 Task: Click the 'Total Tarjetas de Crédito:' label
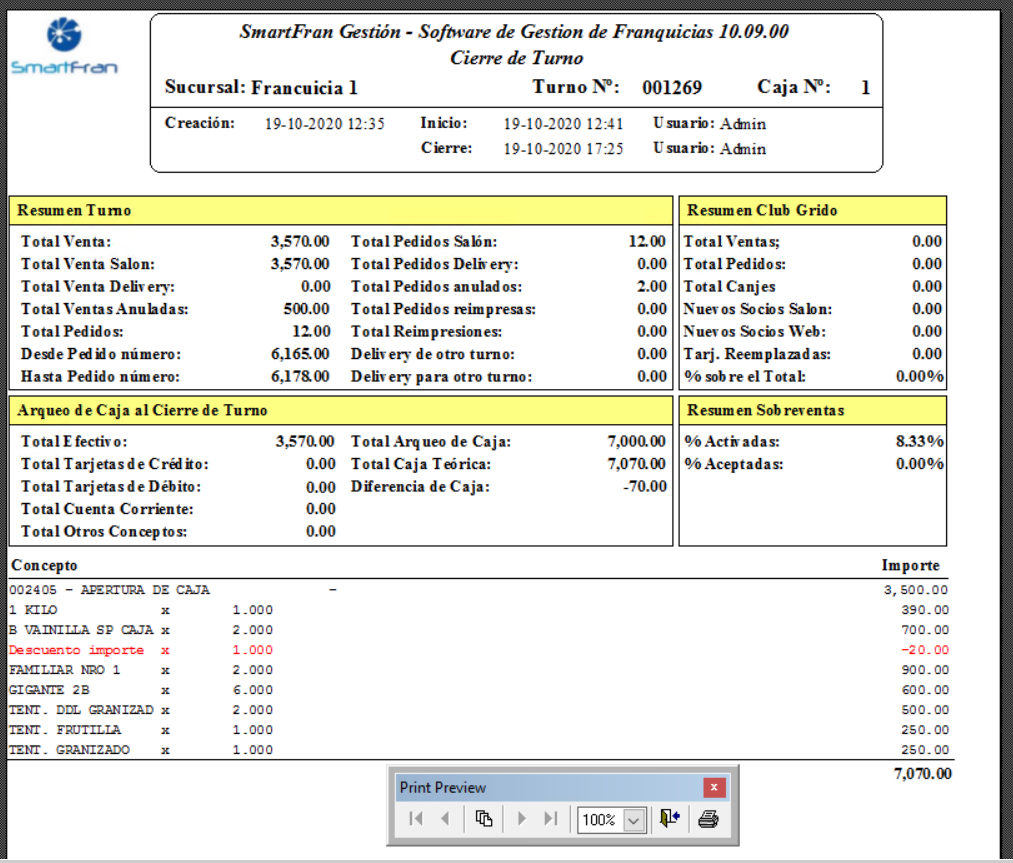click(114, 464)
